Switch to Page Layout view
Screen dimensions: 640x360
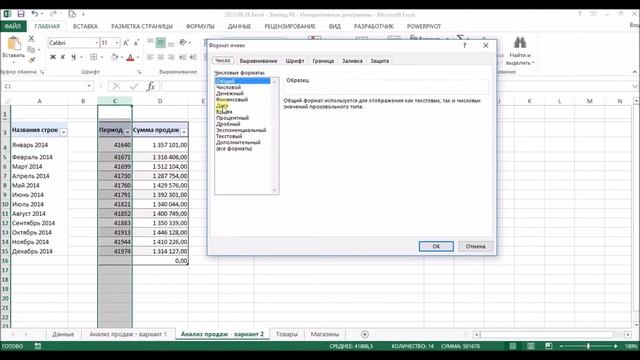pos(531,346)
